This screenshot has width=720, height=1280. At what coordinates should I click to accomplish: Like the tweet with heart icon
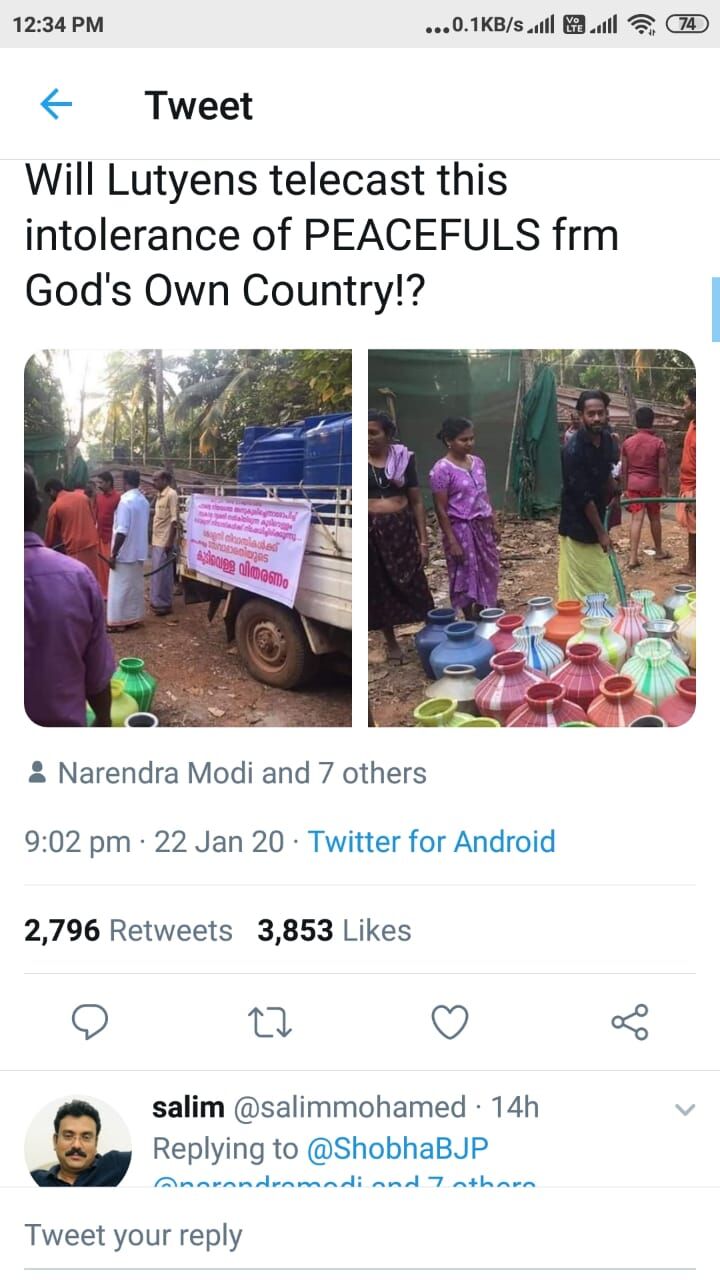click(x=450, y=1021)
